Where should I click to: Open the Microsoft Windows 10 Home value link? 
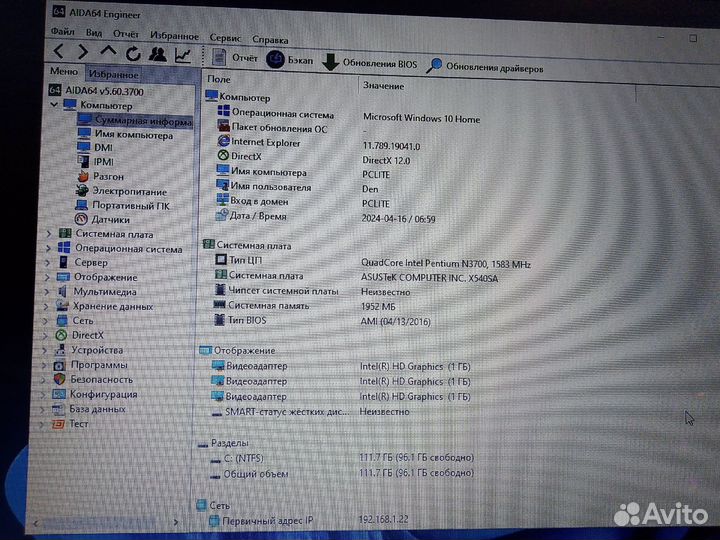click(x=422, y=118)
